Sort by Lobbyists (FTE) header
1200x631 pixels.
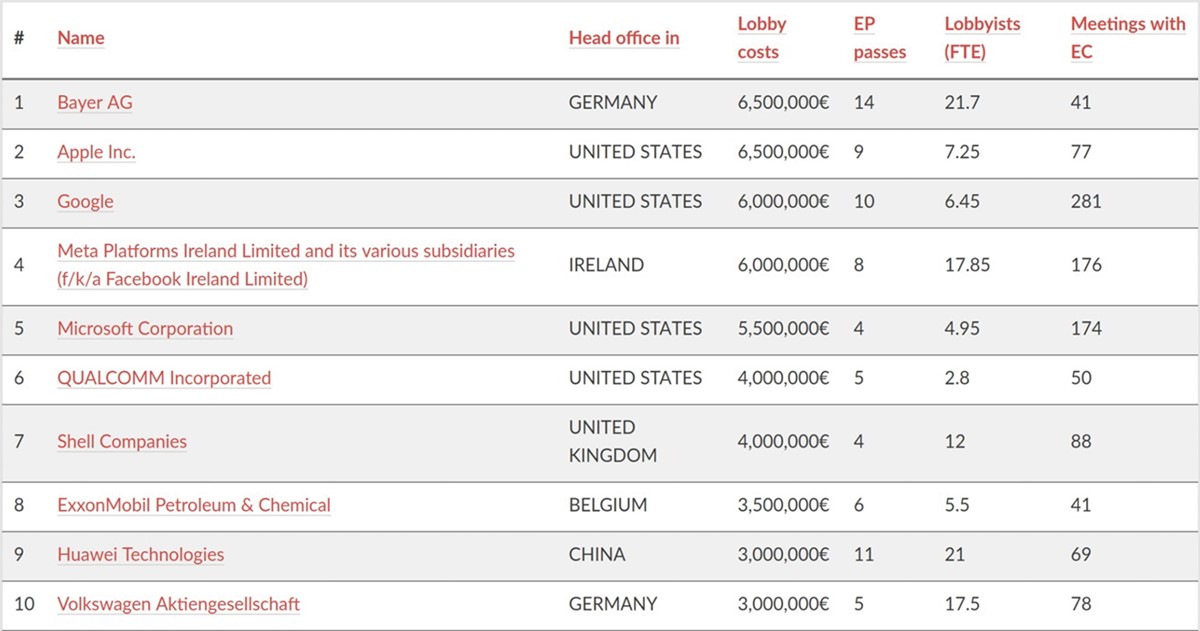tap(983, 38)
